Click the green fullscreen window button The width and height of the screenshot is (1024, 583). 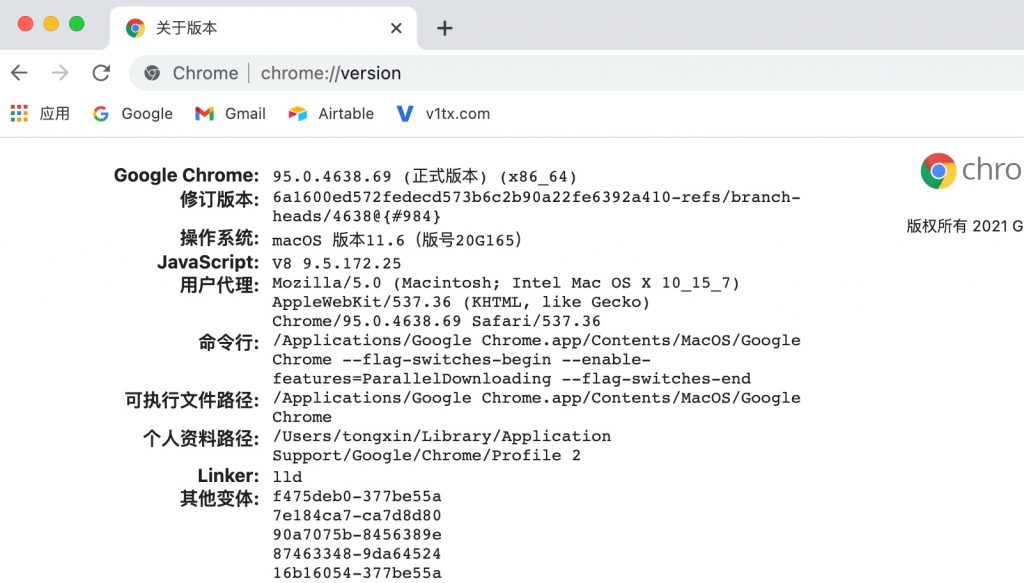pos(76,24)
